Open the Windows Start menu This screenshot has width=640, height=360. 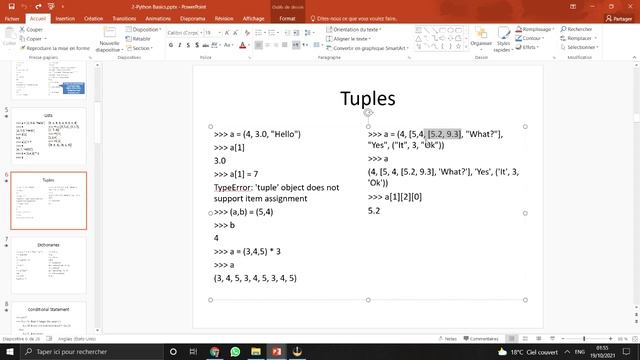(x=10, y=351)
